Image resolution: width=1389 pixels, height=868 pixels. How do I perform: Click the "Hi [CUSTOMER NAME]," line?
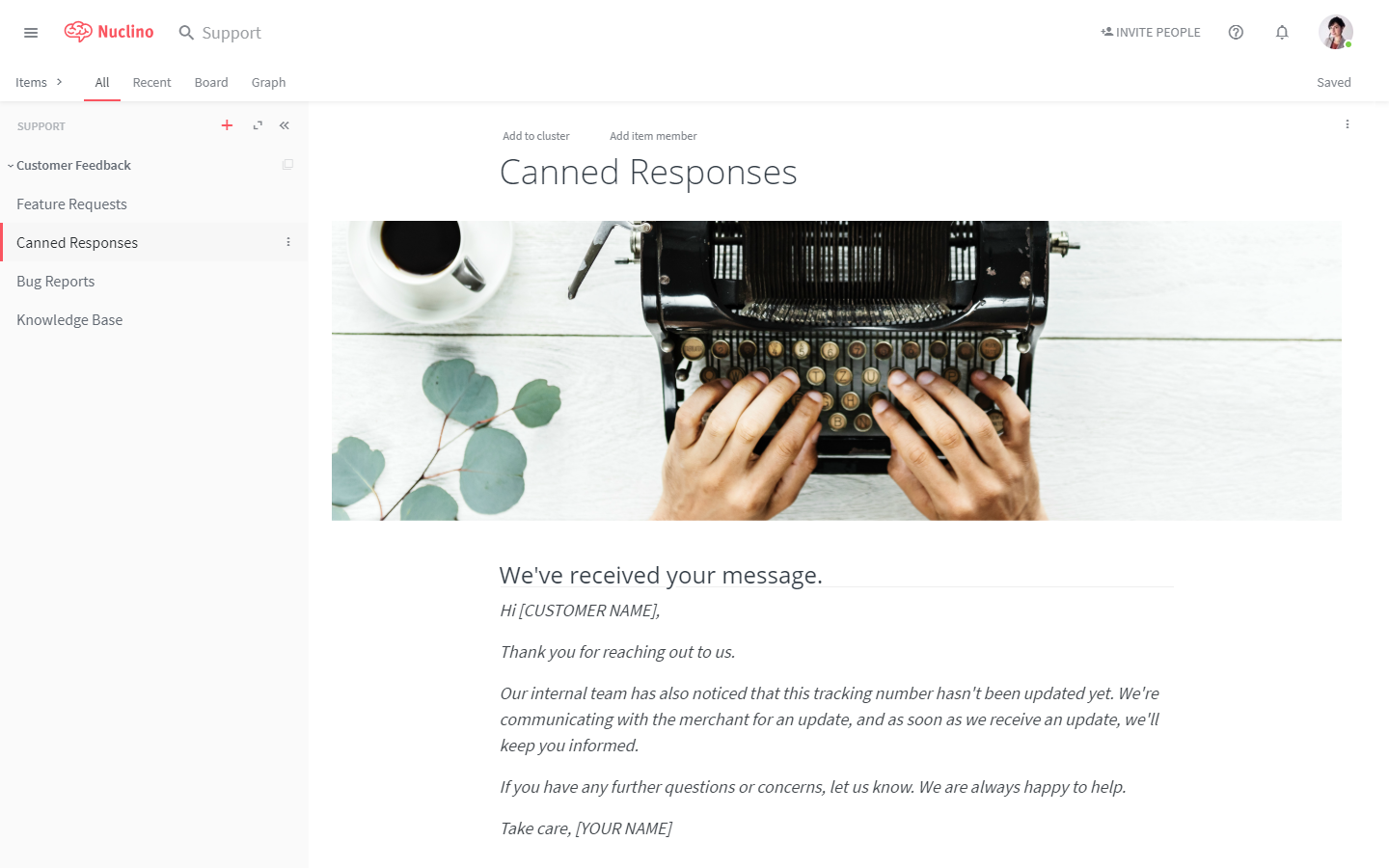point(580,610)
